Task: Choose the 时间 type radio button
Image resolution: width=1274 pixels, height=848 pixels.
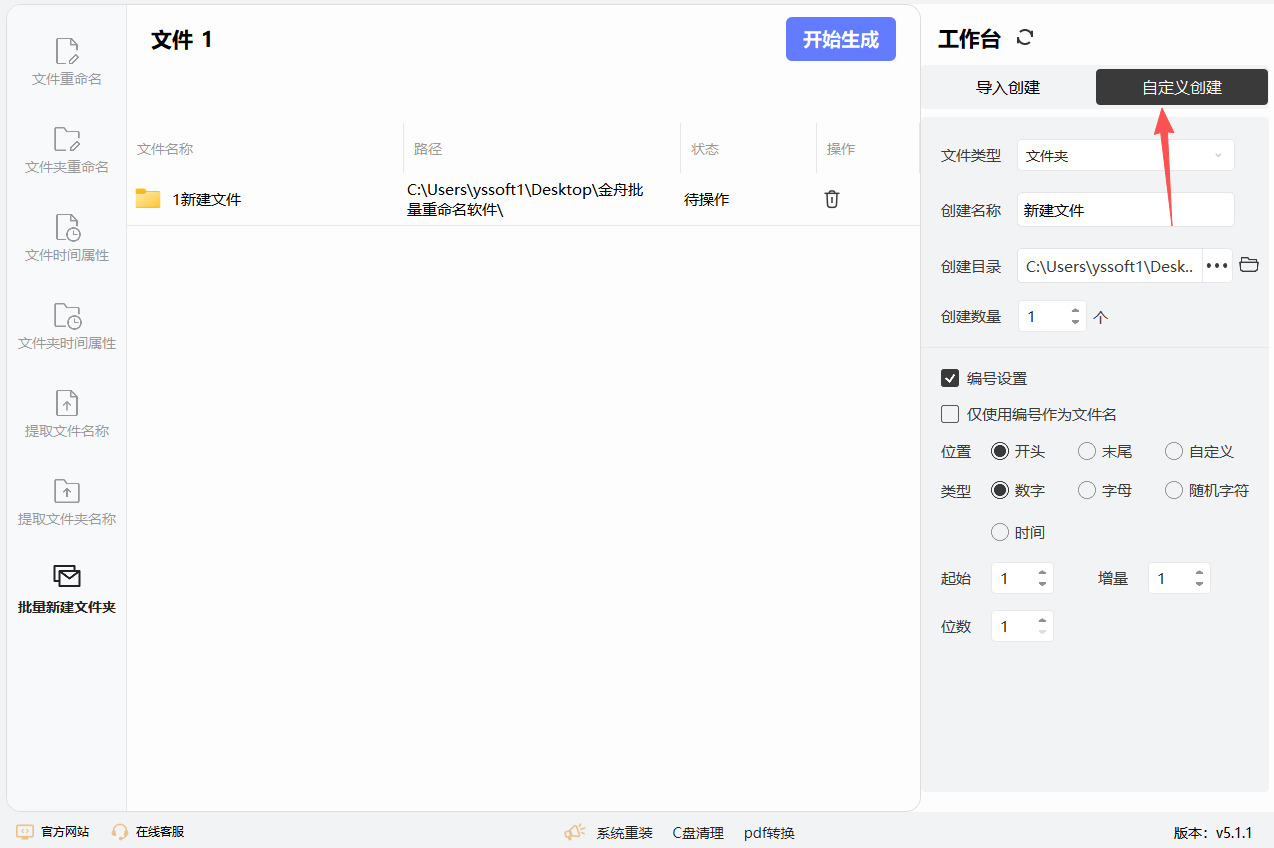Action: pyautogui.click(x=1000, y=532)
